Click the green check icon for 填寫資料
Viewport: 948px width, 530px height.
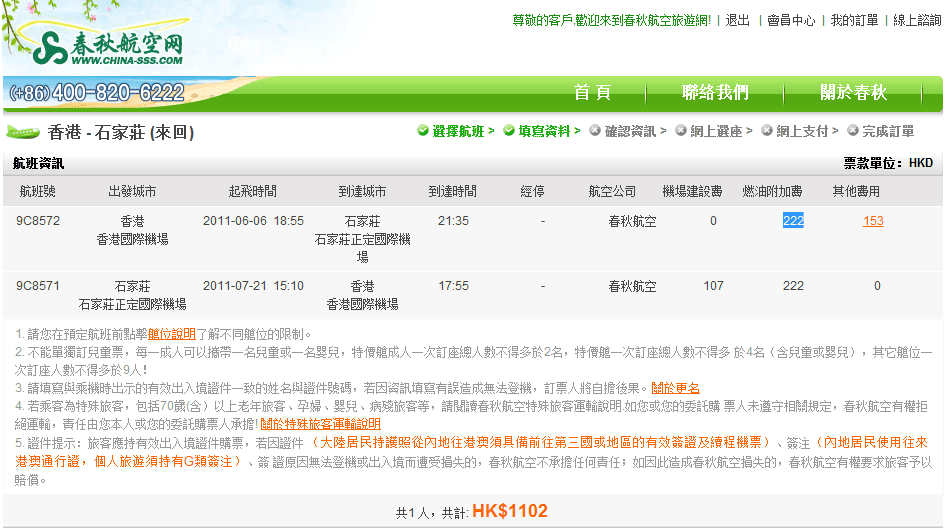click(x=509, y=131)
